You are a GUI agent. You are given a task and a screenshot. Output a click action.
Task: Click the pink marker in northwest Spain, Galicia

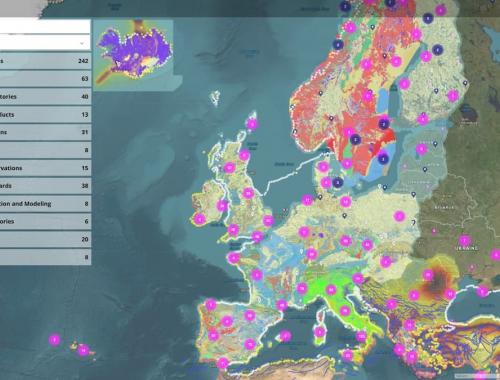click(211, 305)
